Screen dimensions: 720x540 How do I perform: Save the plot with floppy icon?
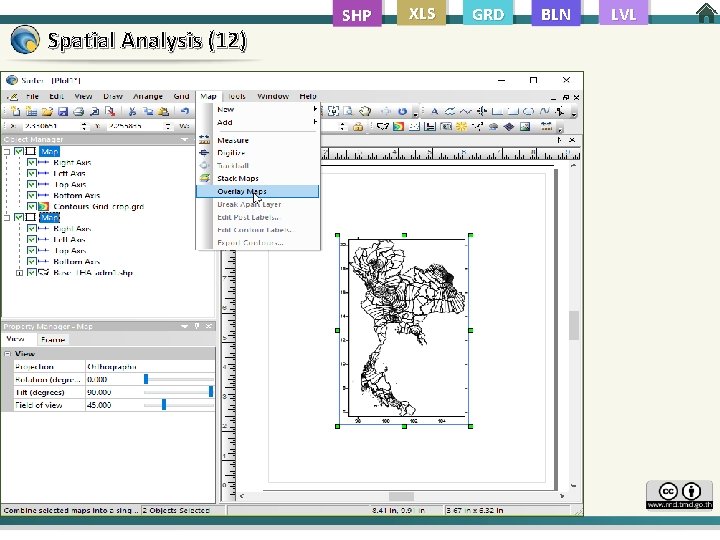[x=63, y=112]
